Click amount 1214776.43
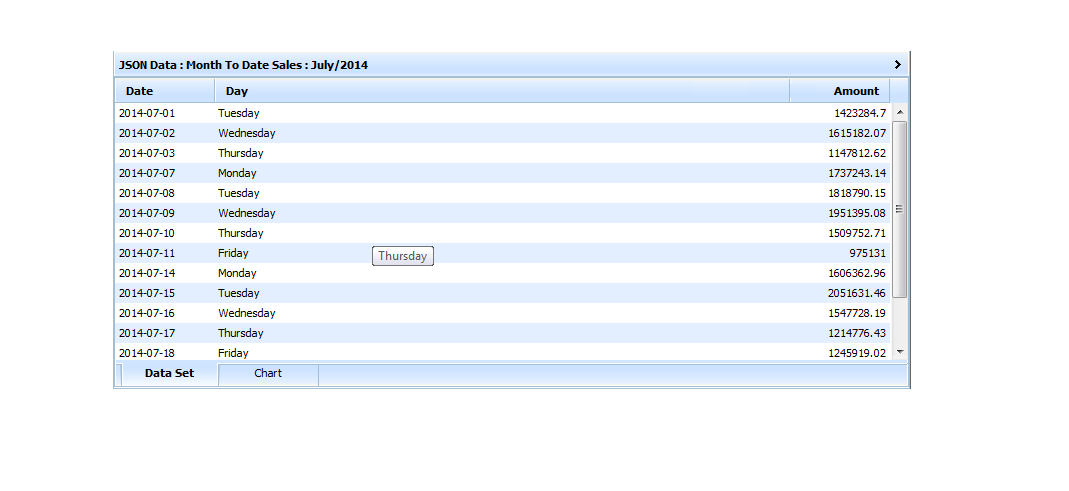Viewport: 1069px width, 491px height. [x=857, y=333]
